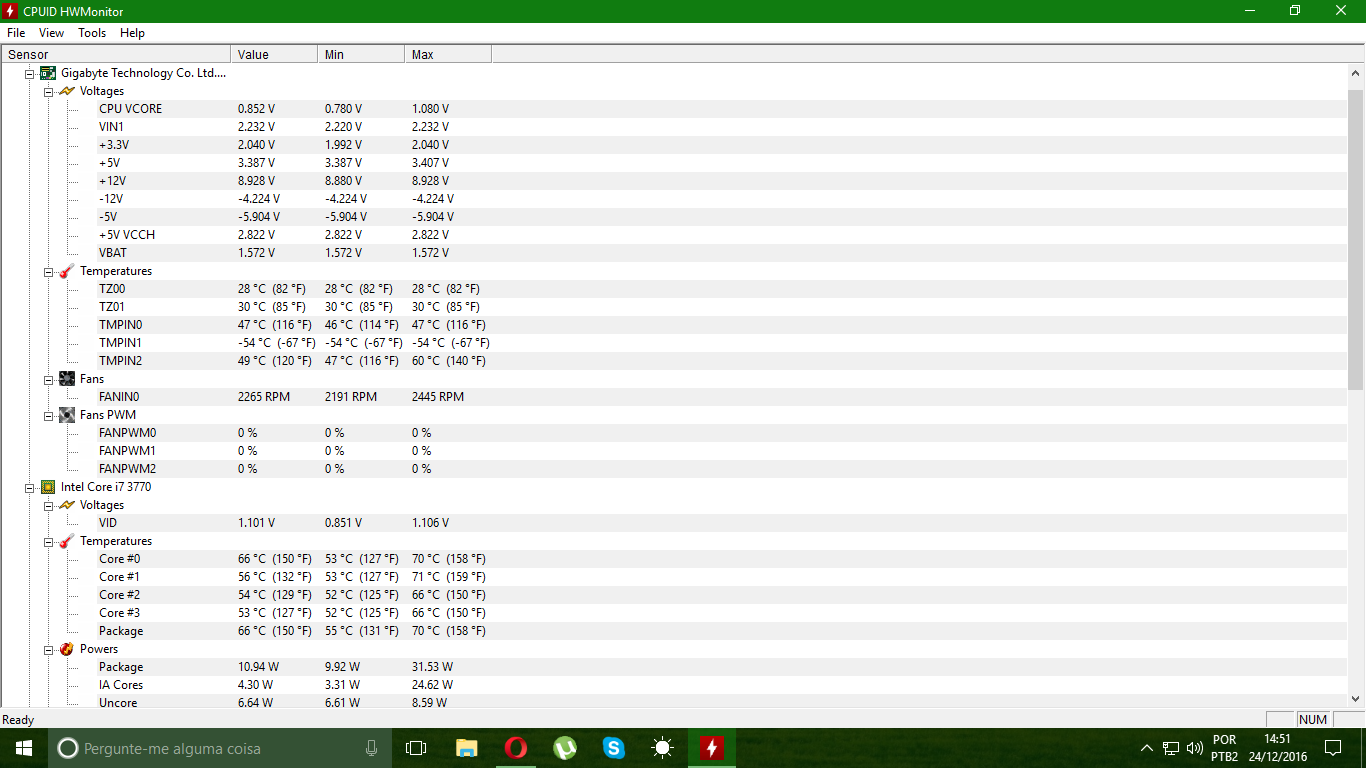
Task: Click the Value column header
Action: tap(274, 55)
